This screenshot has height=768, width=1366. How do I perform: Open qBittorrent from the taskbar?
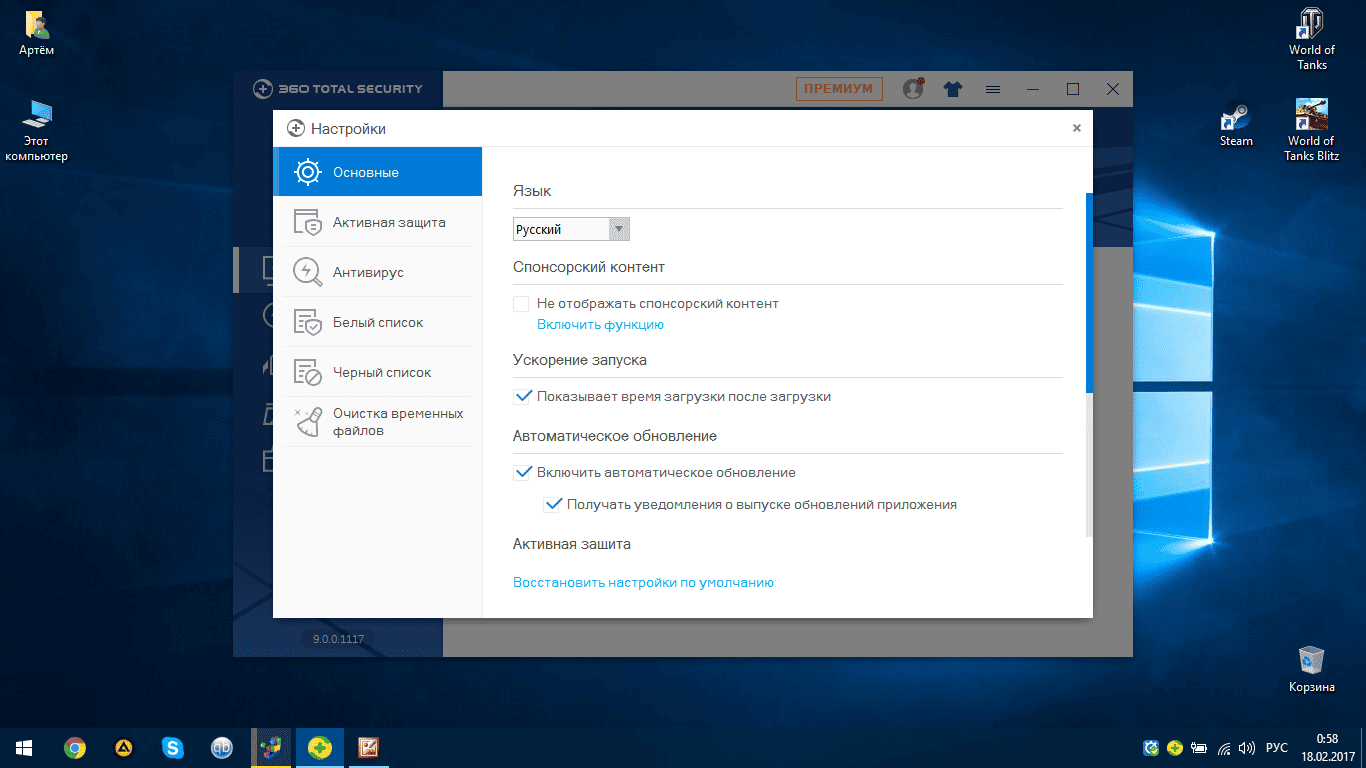click(x=222, y=747)
